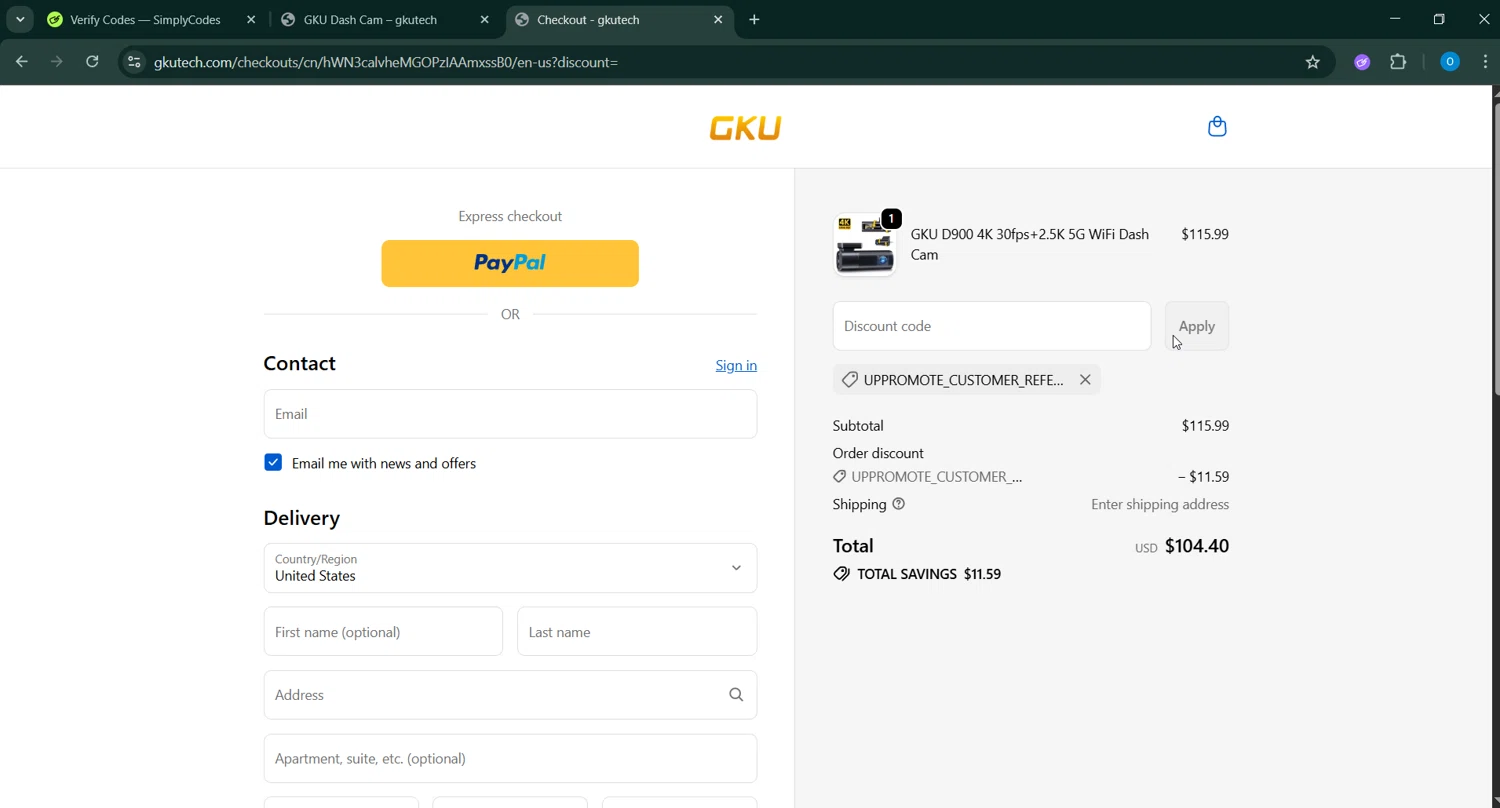The image size is (1500, 808).
Task: Pay with the PayPal express button
Action: (x=510, y=263)
